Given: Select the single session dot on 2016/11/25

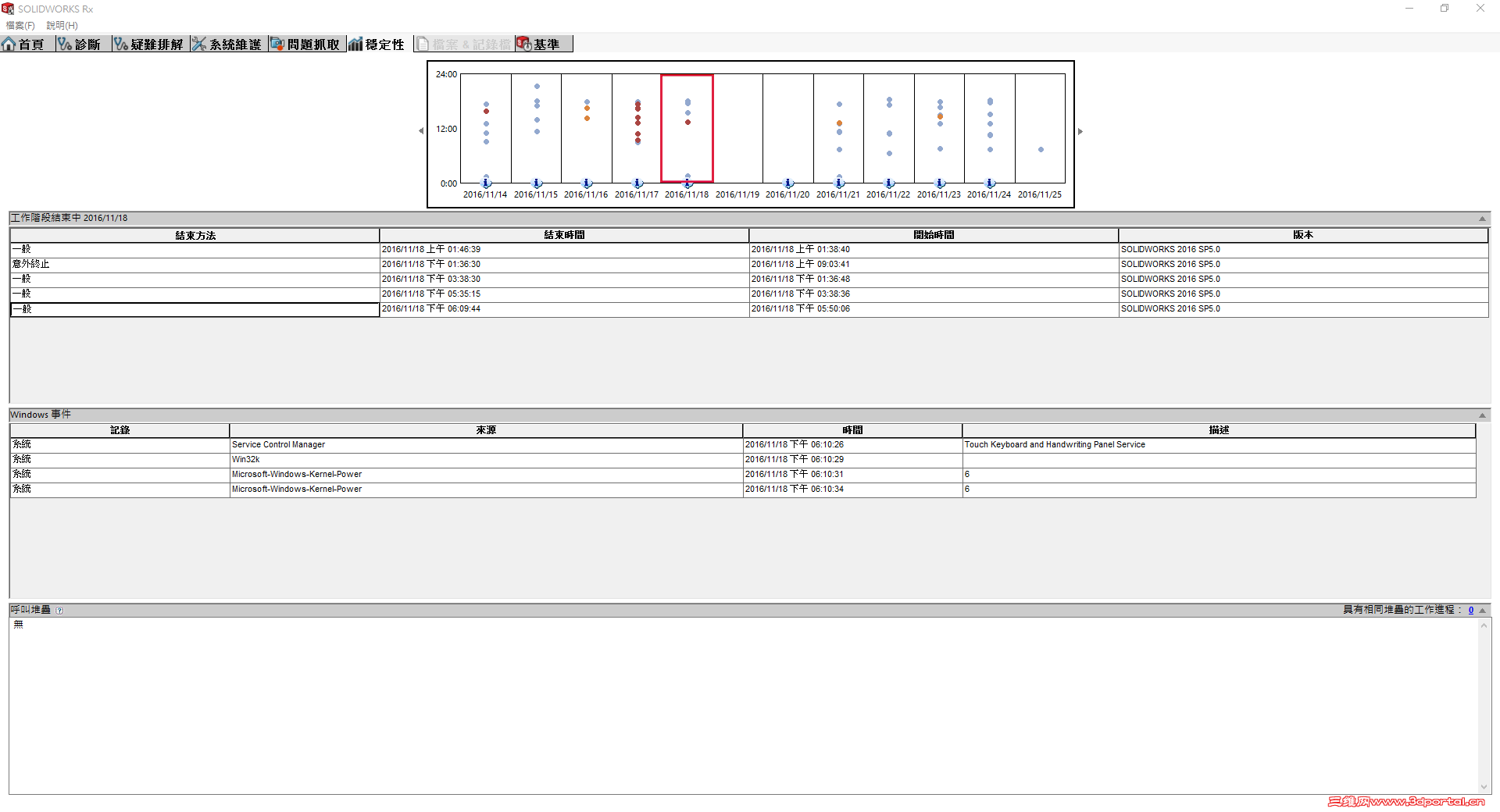Looking at the screenshot, I should pyautogui.click(x=1041, y=149).
